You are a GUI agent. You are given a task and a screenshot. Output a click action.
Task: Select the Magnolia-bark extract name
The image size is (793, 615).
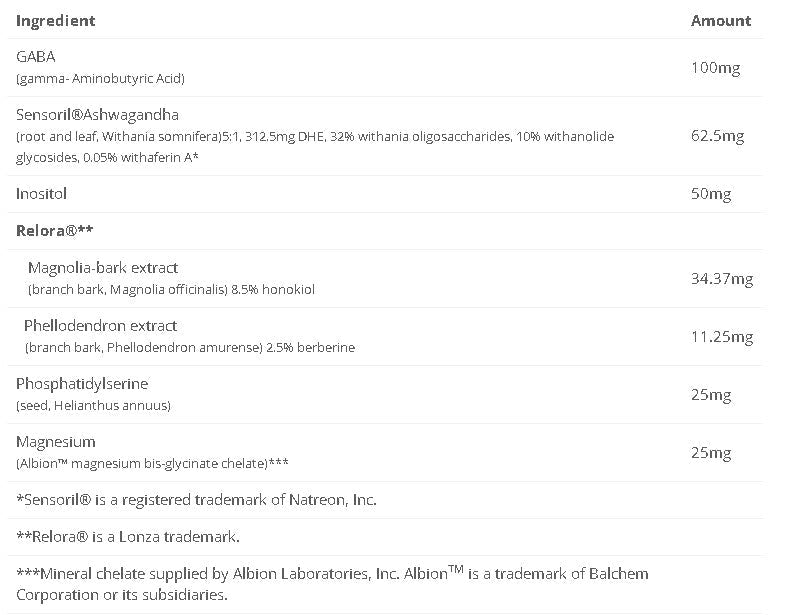pyautogui.click(x=103, y=268)
